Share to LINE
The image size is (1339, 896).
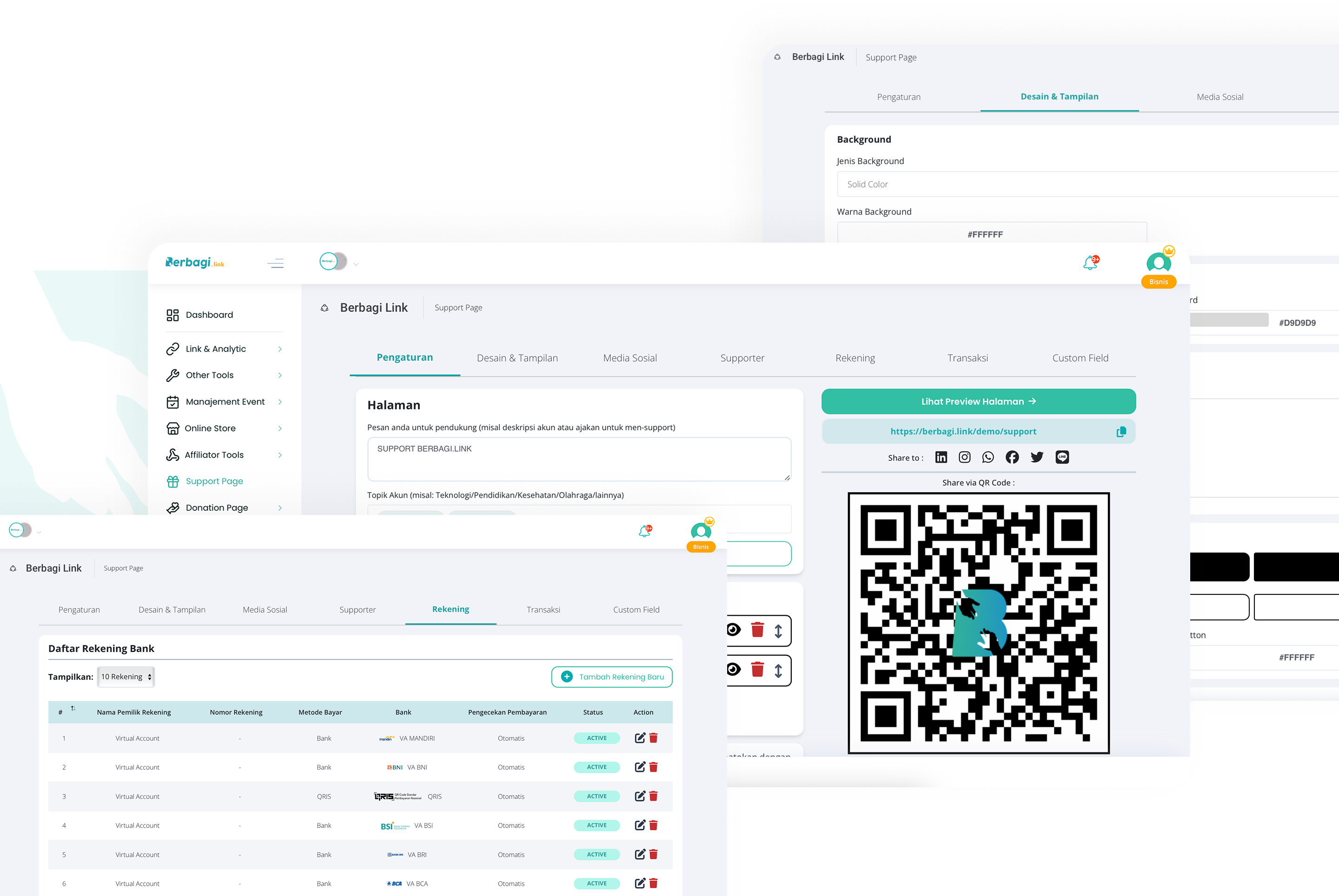[1062, 457]
